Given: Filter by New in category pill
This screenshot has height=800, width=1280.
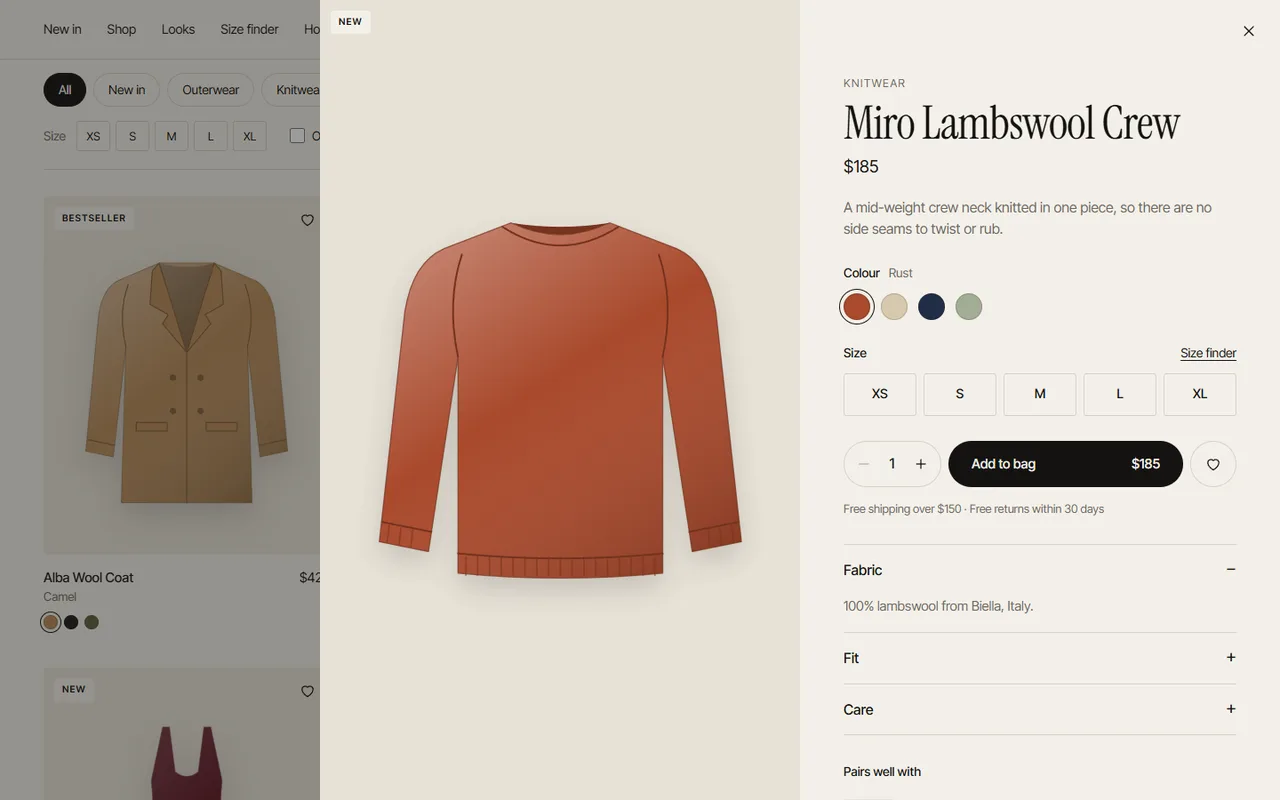Looking at the screenshot, I should click(127, 90).
